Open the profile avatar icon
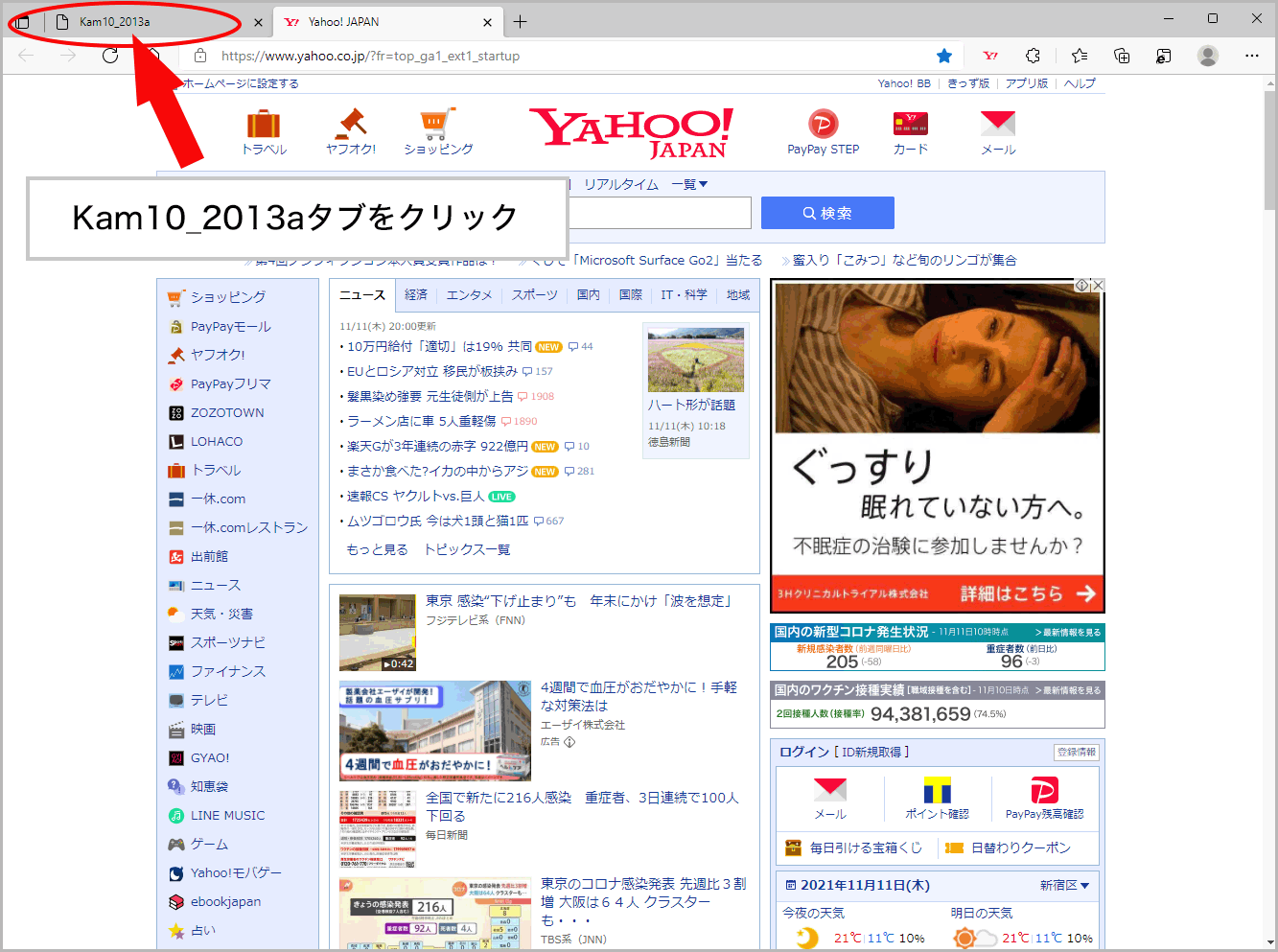This screenshot has height=952, width=1278. pyautogui.click(x=1208, y=56)
